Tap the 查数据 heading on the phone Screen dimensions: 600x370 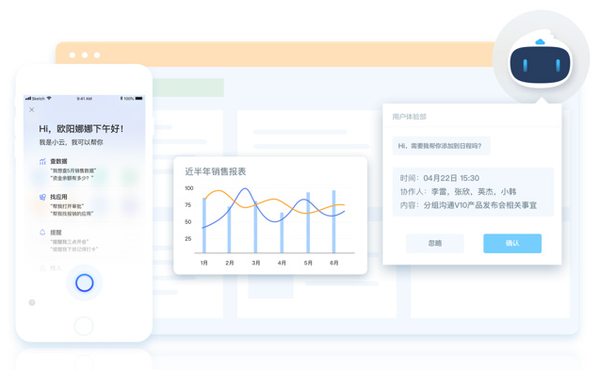(59, 161)
